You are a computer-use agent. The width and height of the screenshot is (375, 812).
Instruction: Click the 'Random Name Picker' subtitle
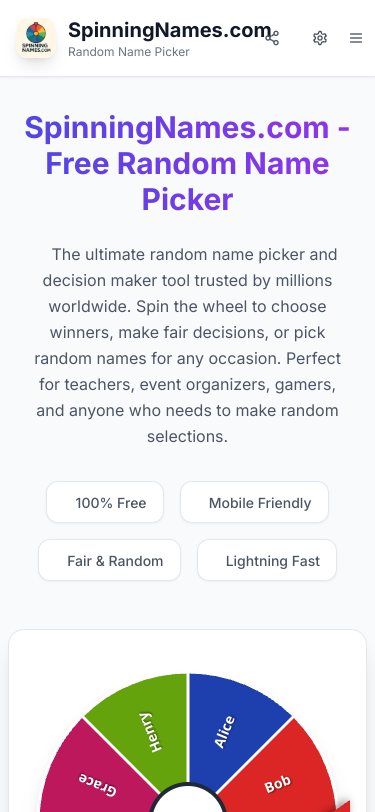(x=128, y=52)
